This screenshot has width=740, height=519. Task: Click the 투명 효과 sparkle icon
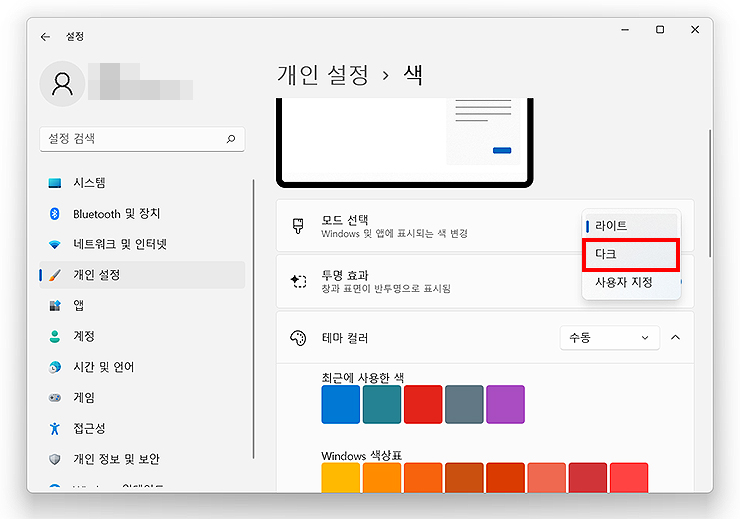(298, 281)
